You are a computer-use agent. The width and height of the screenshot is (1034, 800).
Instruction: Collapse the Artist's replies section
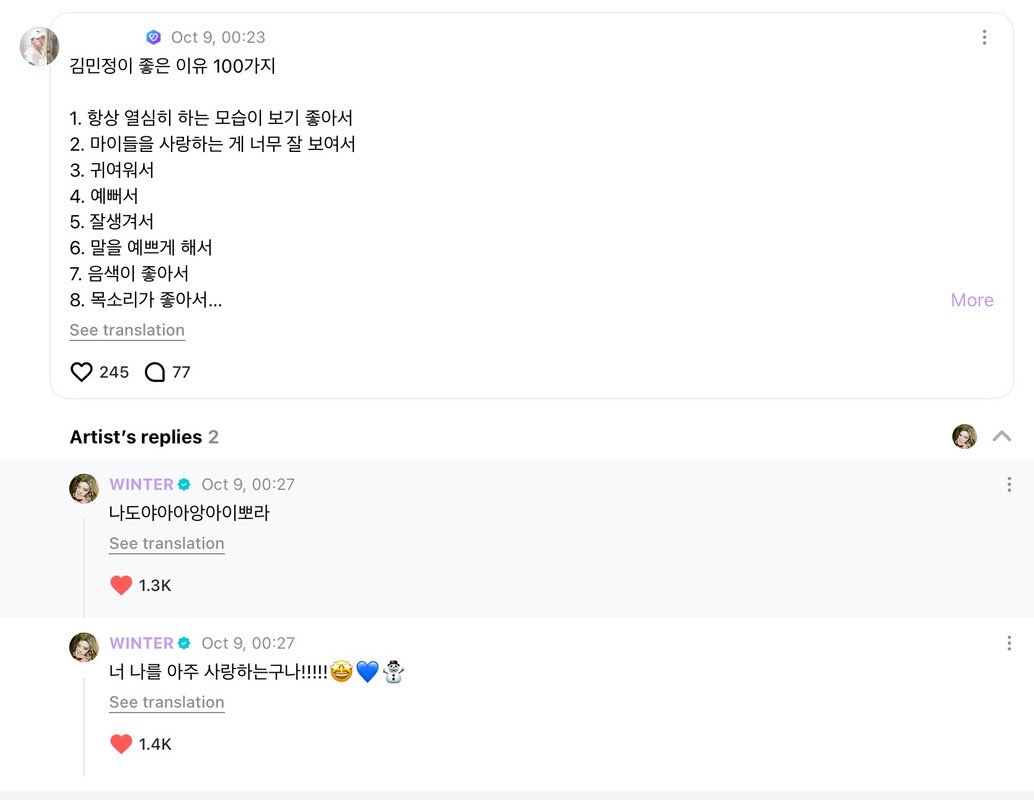(x=1002, y=436)
